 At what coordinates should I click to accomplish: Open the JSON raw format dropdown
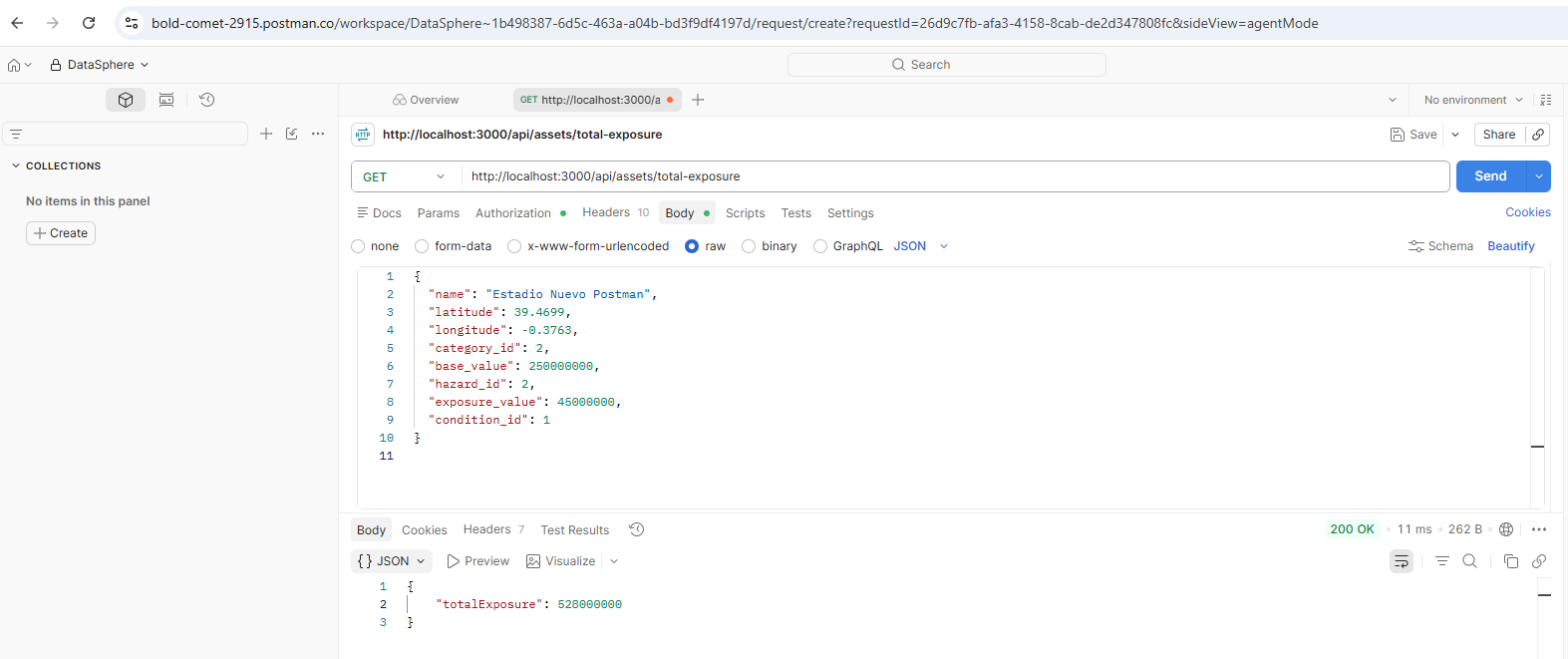coord(921,246)
